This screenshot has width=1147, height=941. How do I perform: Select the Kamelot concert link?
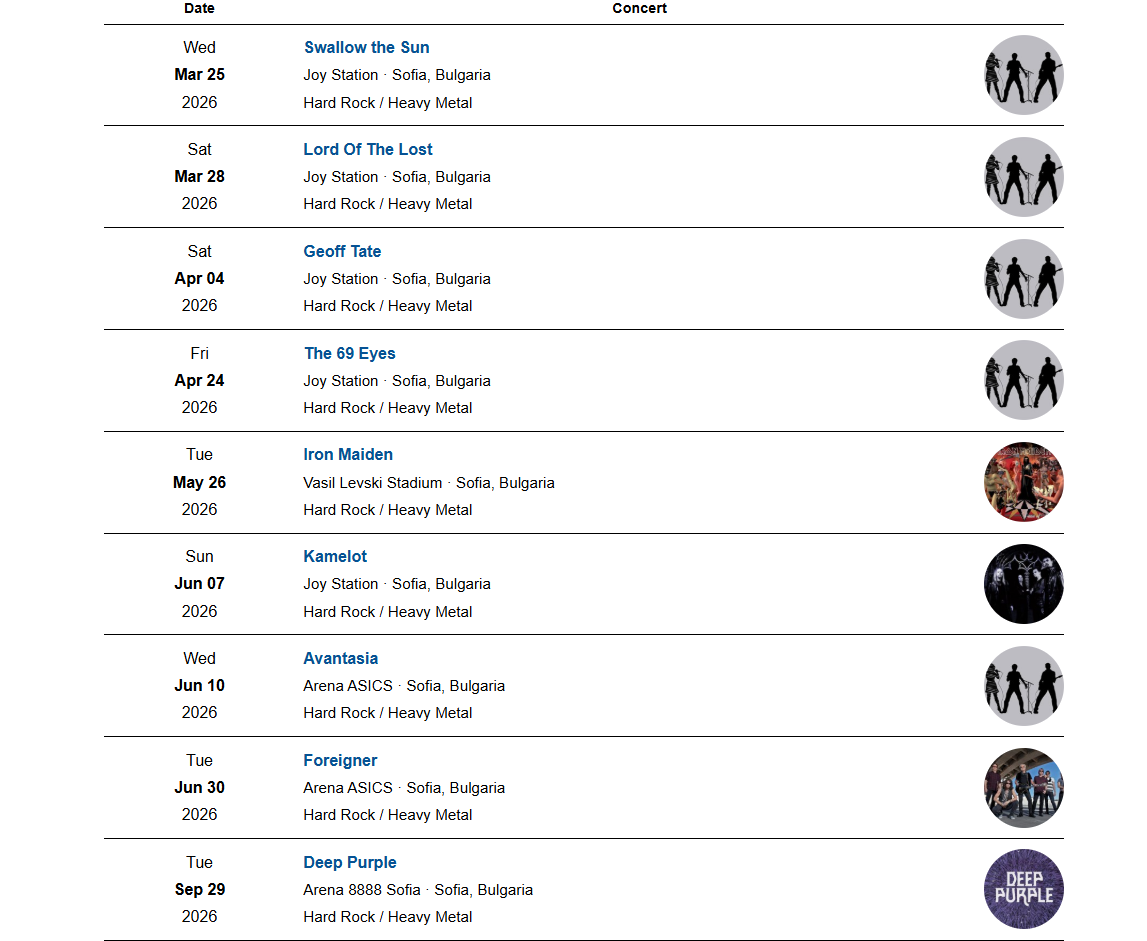pyautogui.click(x=335, y=556)
